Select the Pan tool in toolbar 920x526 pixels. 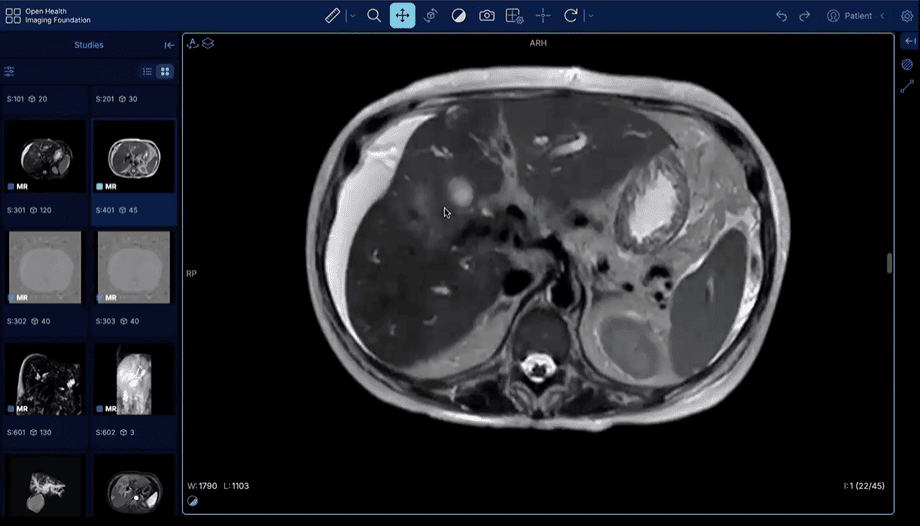(402, 16)
